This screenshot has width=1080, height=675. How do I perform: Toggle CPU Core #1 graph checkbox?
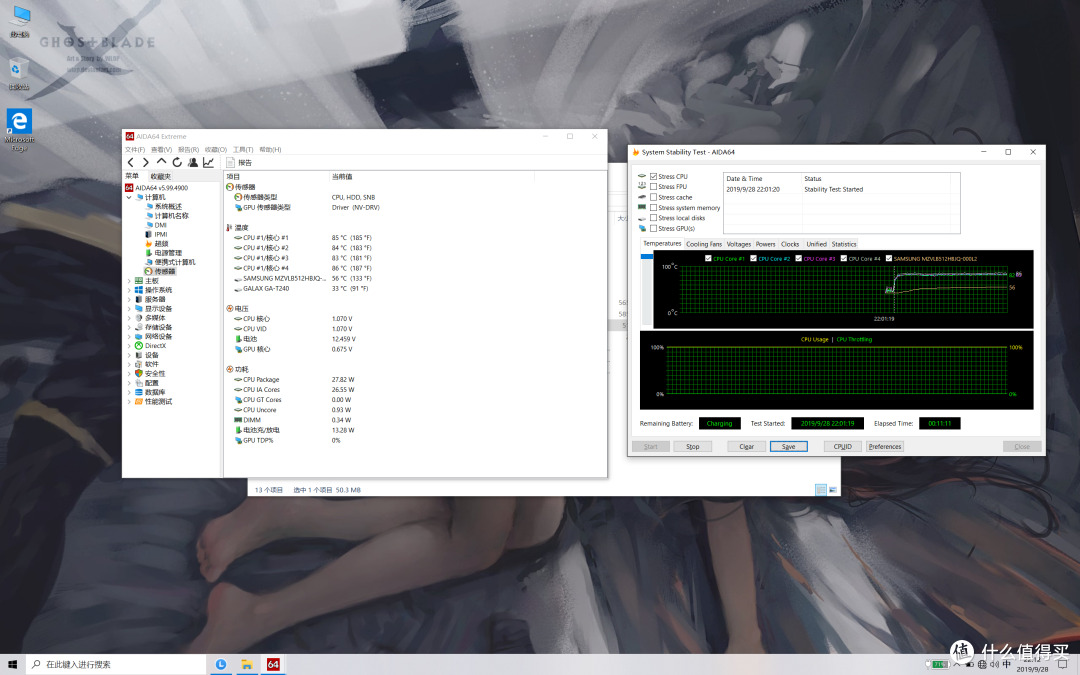click(708, 258)
